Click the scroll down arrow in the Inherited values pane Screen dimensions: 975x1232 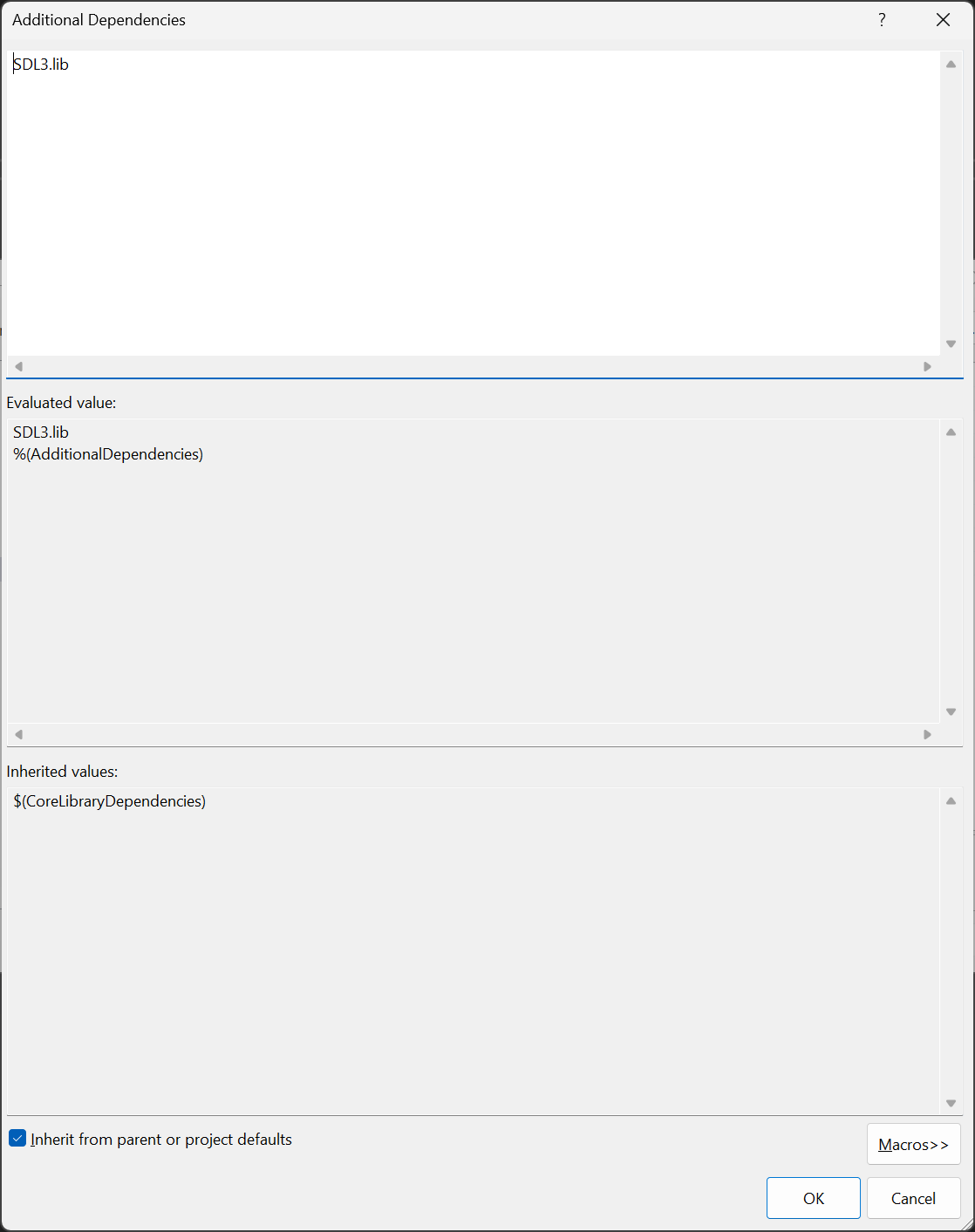[x=951, y=1103]
